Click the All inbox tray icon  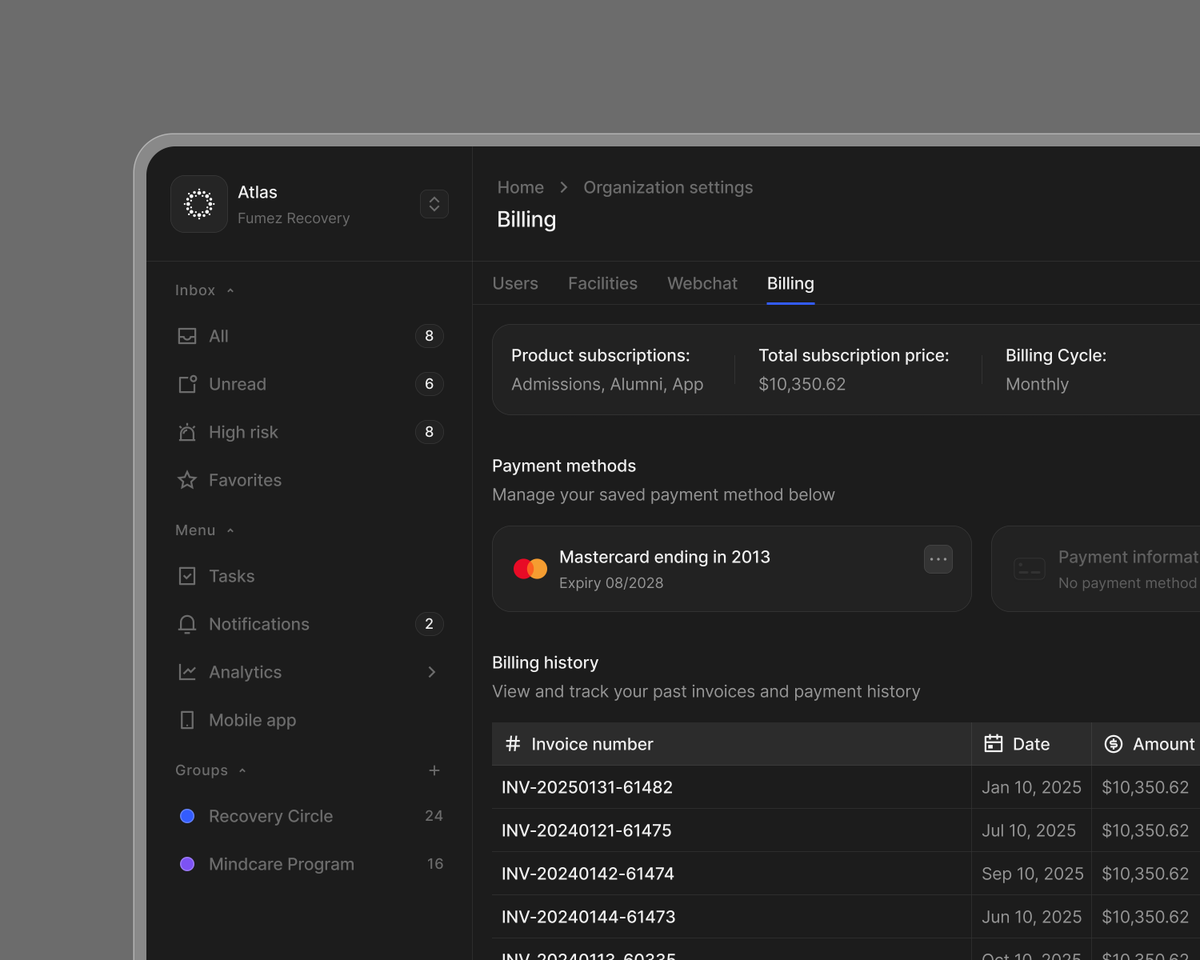pos(187,336)
